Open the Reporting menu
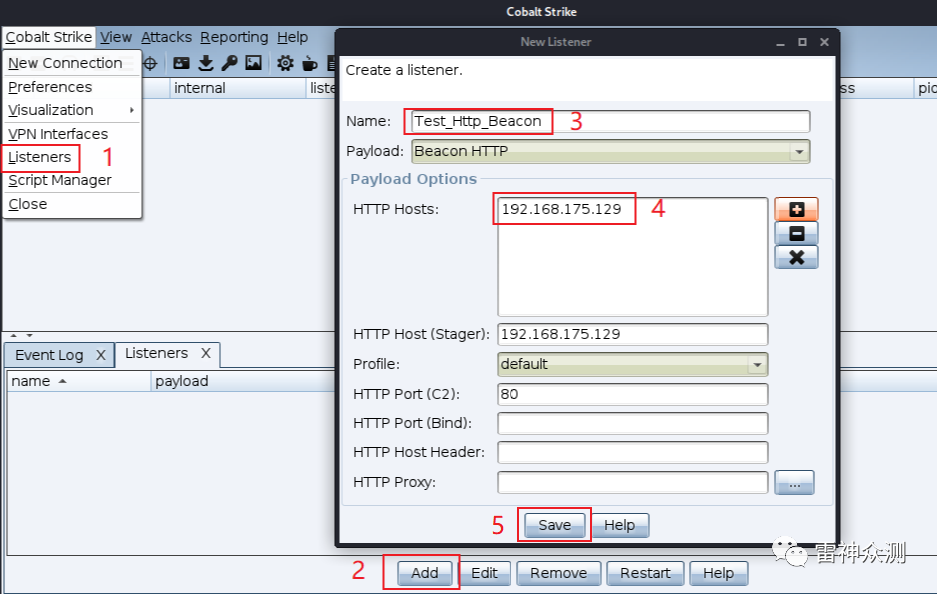This screenshot has width=937, height=594. [234, 37]
